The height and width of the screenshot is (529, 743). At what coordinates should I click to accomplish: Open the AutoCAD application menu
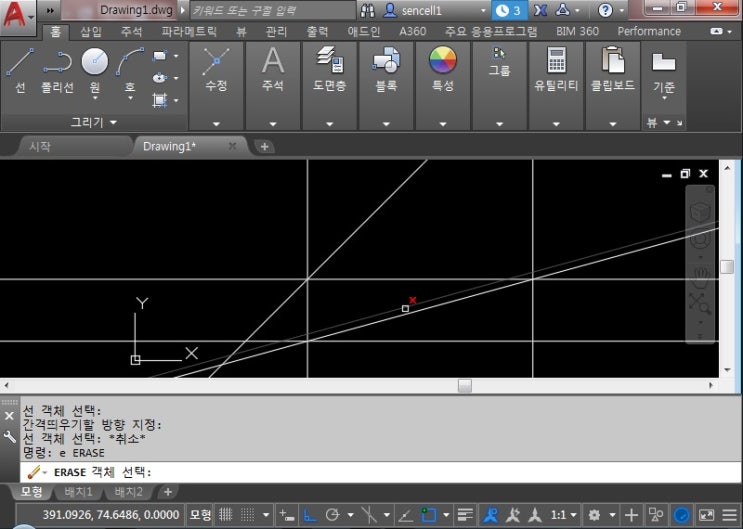coord(18,16)
